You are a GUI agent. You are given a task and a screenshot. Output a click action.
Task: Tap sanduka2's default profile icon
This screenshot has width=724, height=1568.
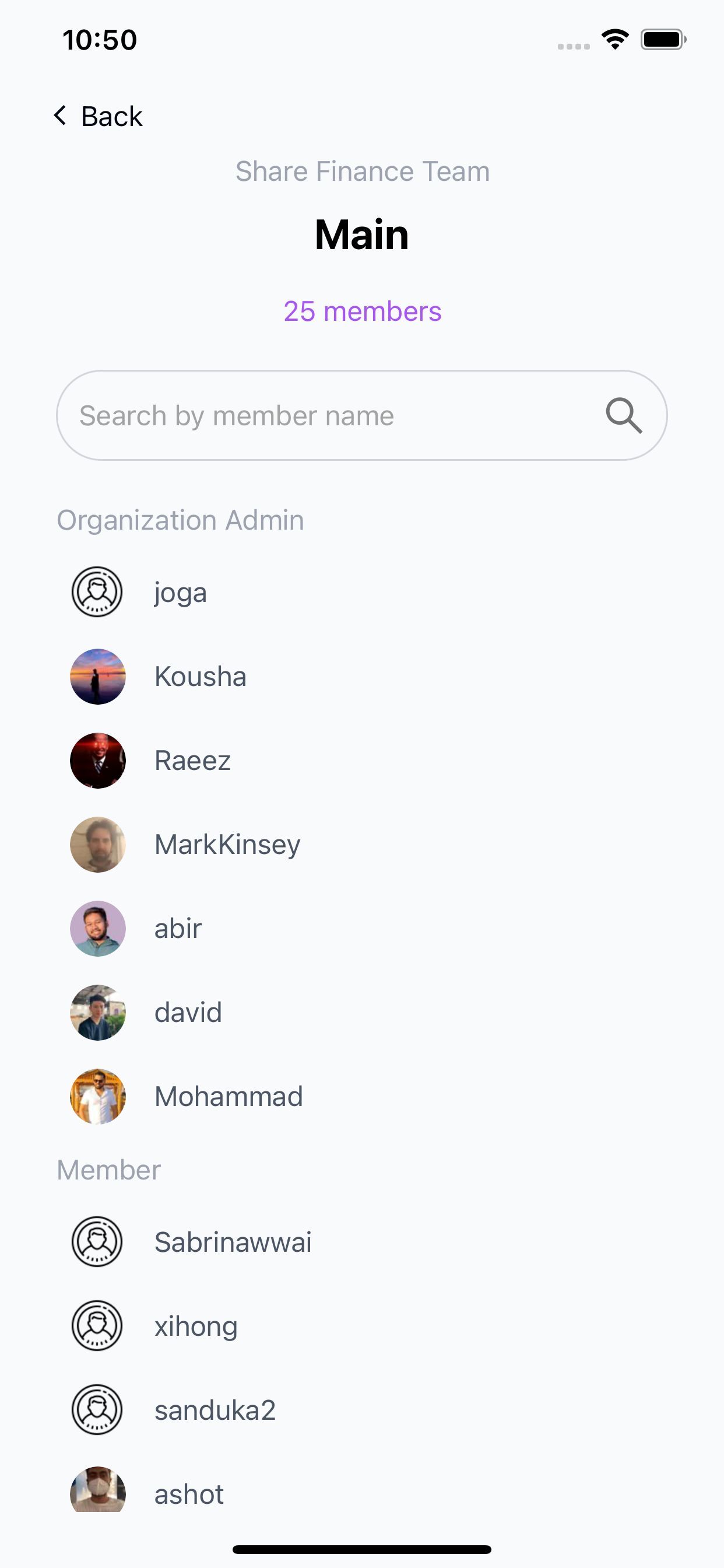97,1410
